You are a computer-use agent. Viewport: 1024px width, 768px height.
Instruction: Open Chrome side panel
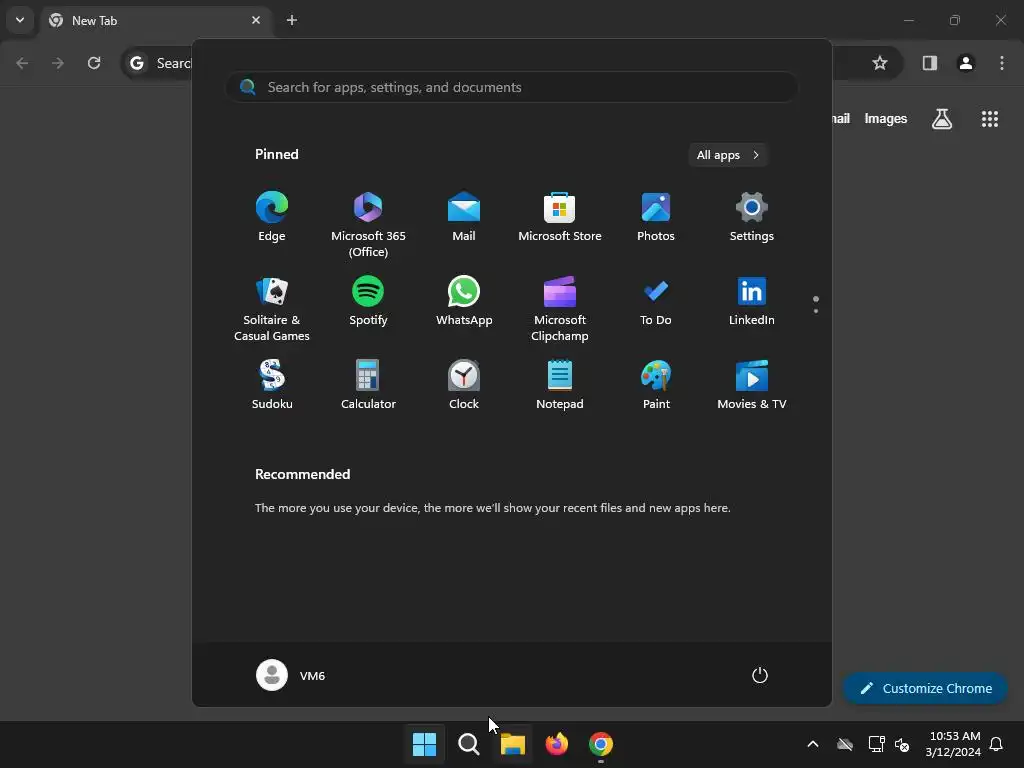(x=930, y=63)
